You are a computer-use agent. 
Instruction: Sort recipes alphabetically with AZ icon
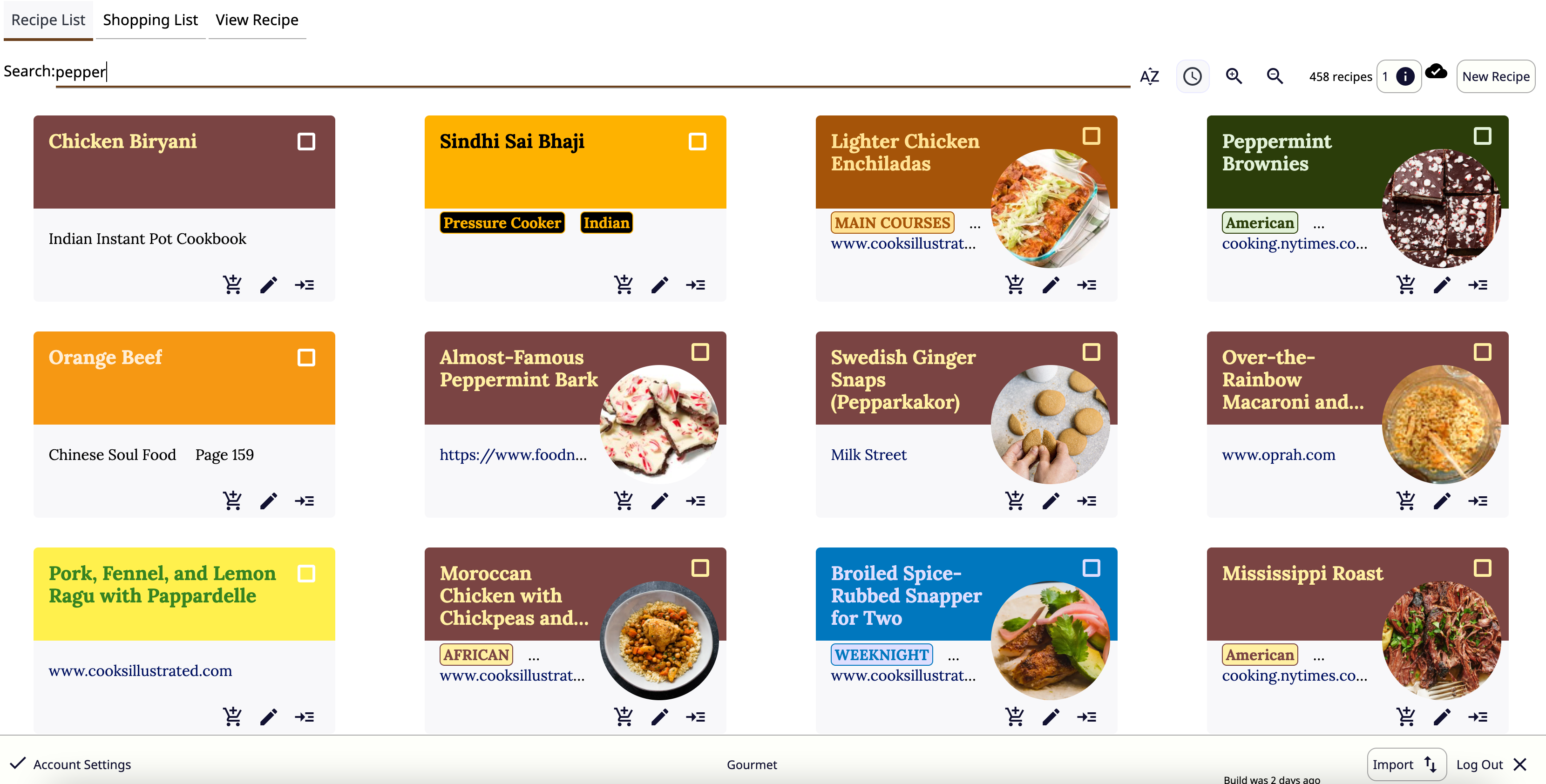[1149, 76]
